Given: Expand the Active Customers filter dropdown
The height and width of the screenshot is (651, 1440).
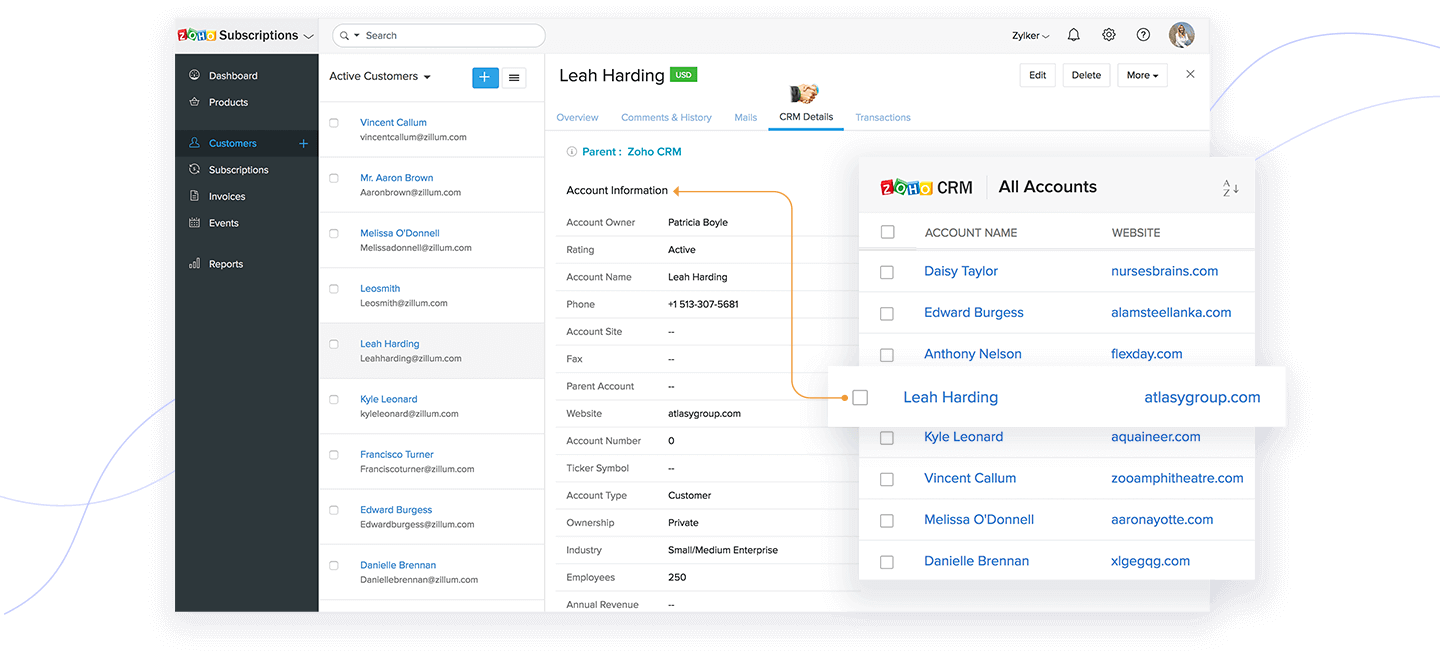Looking at the screenshot, I should [x=379, y=76].
